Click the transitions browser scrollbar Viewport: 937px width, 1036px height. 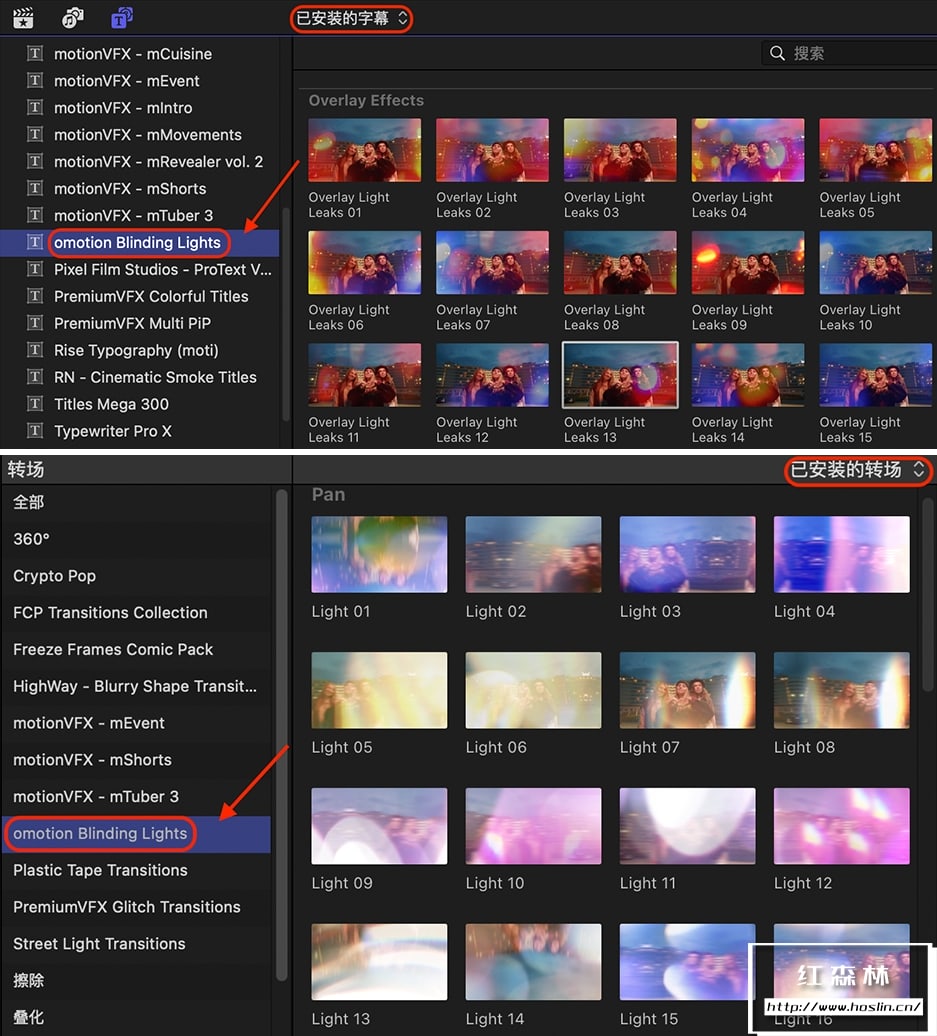[x=928, y=595]
